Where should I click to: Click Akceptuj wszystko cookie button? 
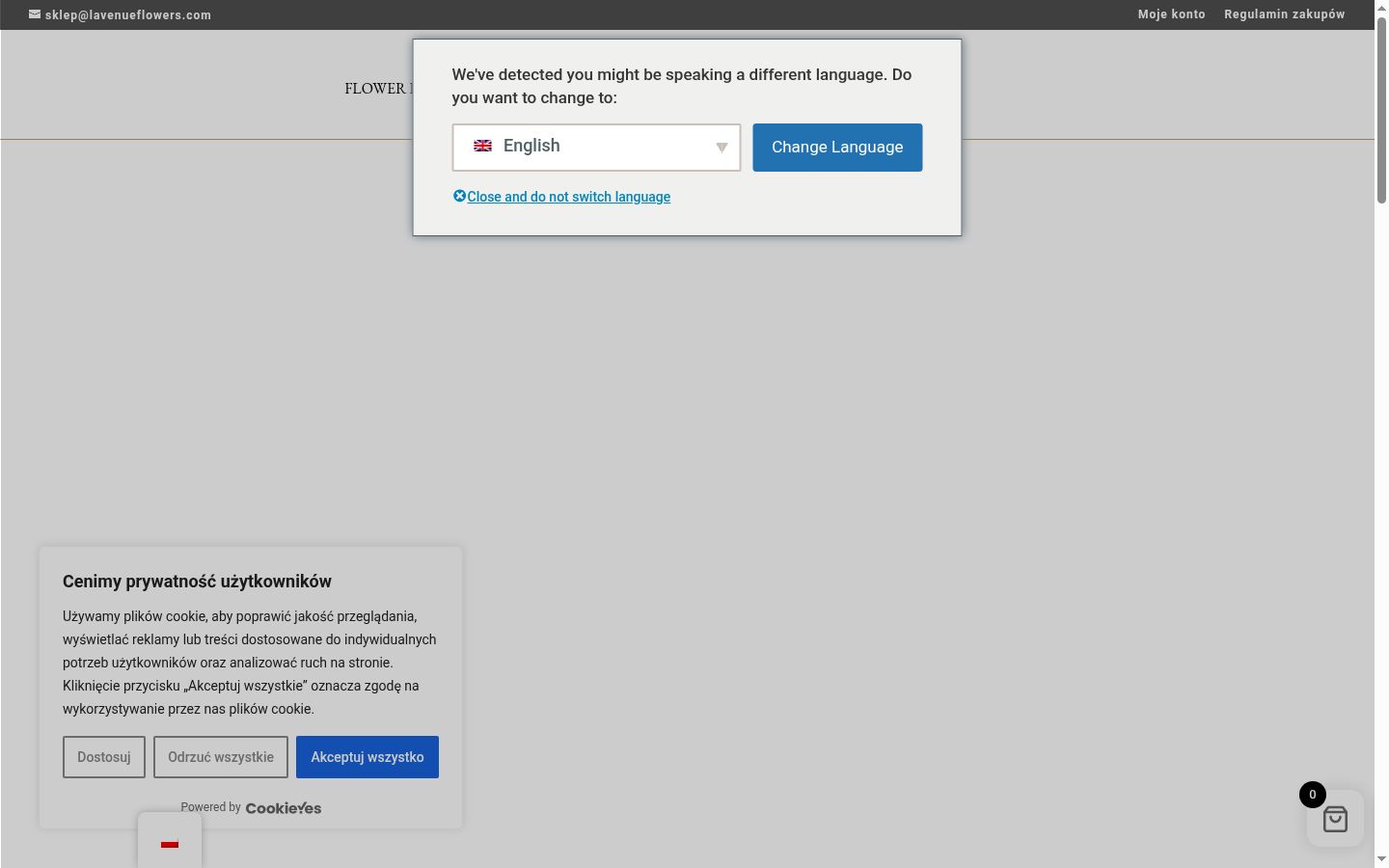tap(368, 757)
